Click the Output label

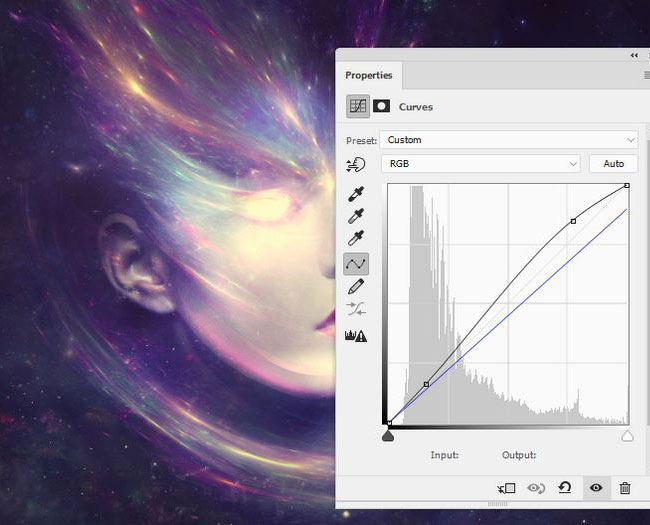point(519,455)
